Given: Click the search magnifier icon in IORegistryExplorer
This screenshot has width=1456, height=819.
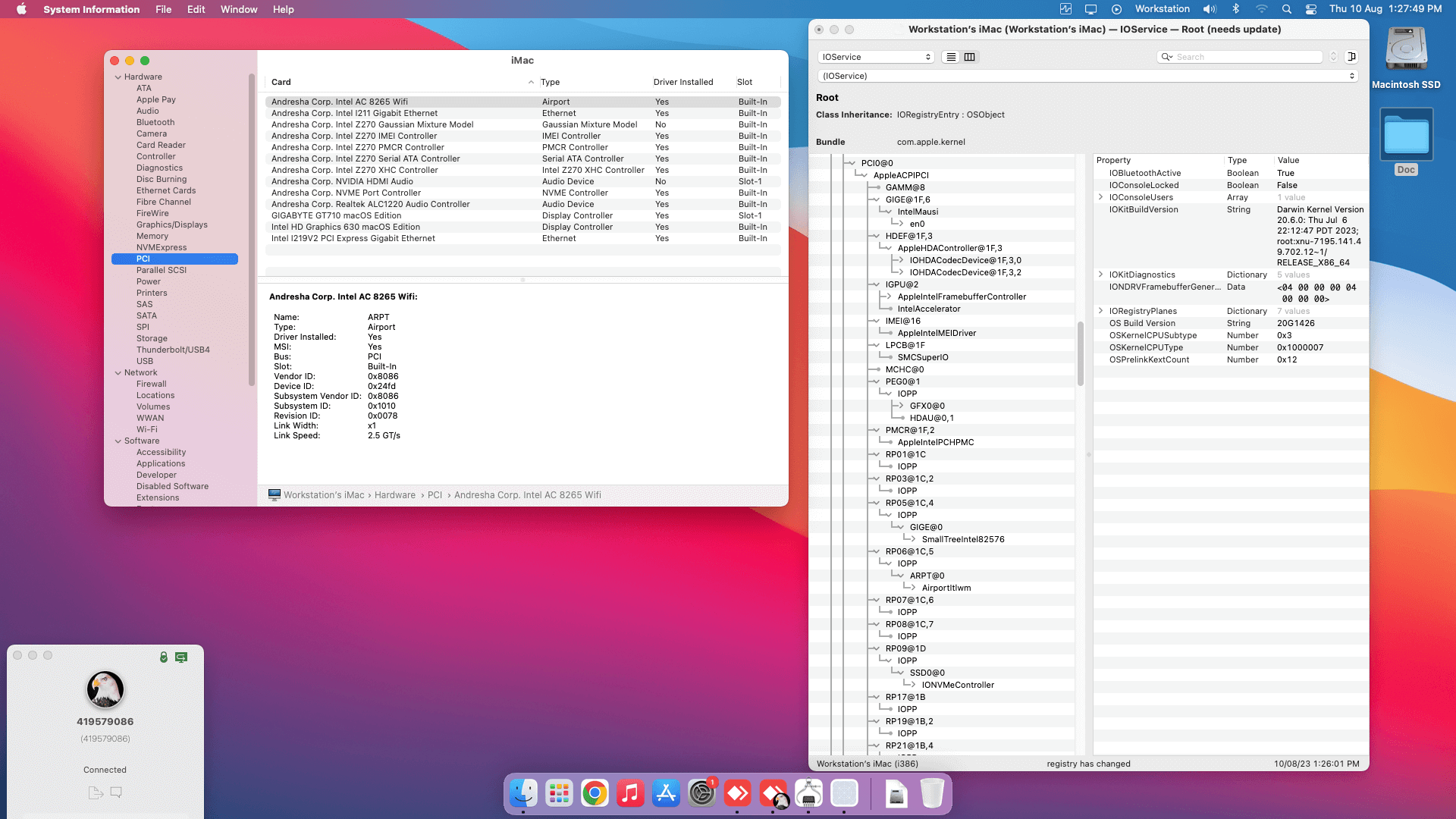Looking at the screenshot, I should pyautogui.click(x=1167, y=57).
